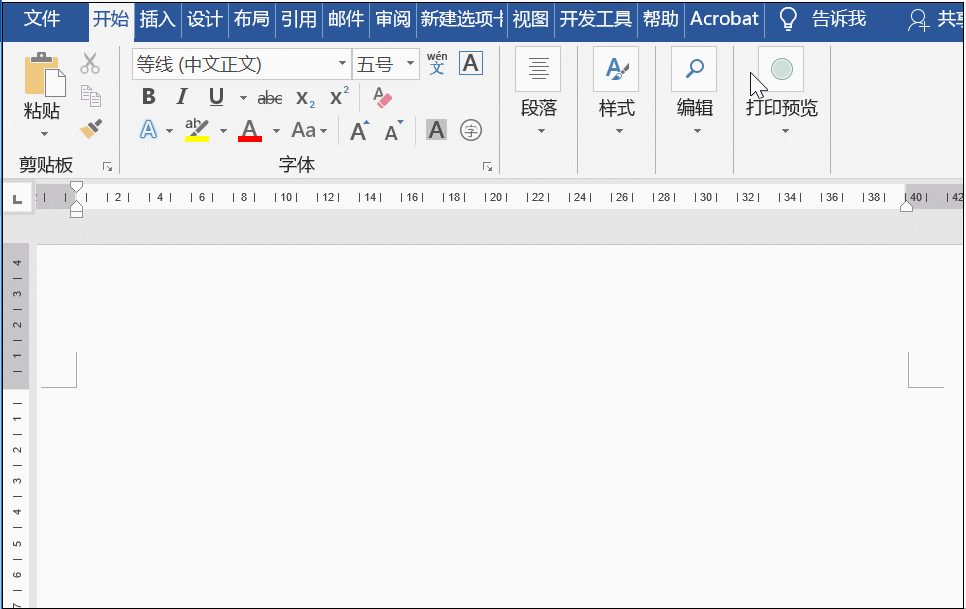Screen dimensions: 966x609
Task: Click the Copy icon
Action: coord(91,96)
